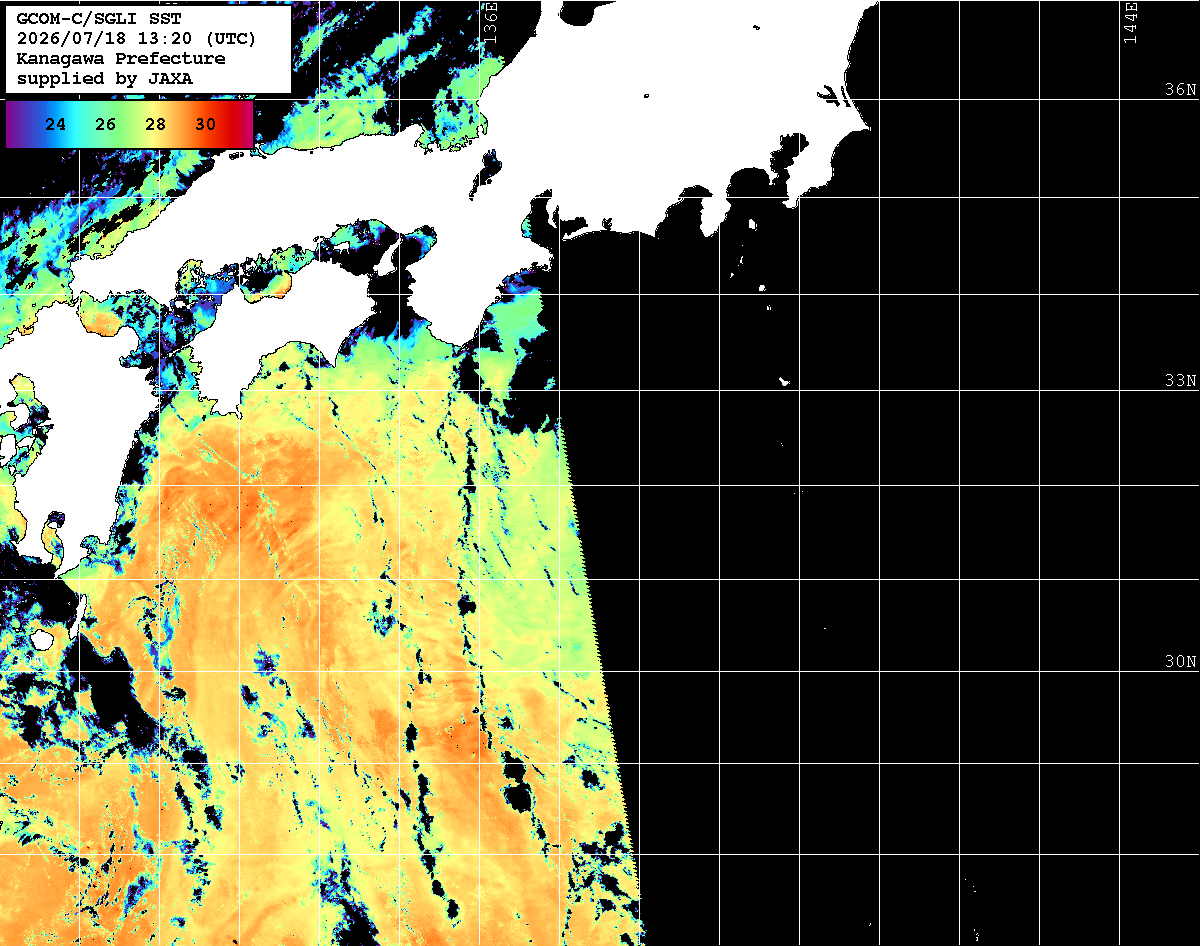Click the Kanagawa Prefecture label
The height and width of the screenshot is (946, 1200).
(121, 59)
